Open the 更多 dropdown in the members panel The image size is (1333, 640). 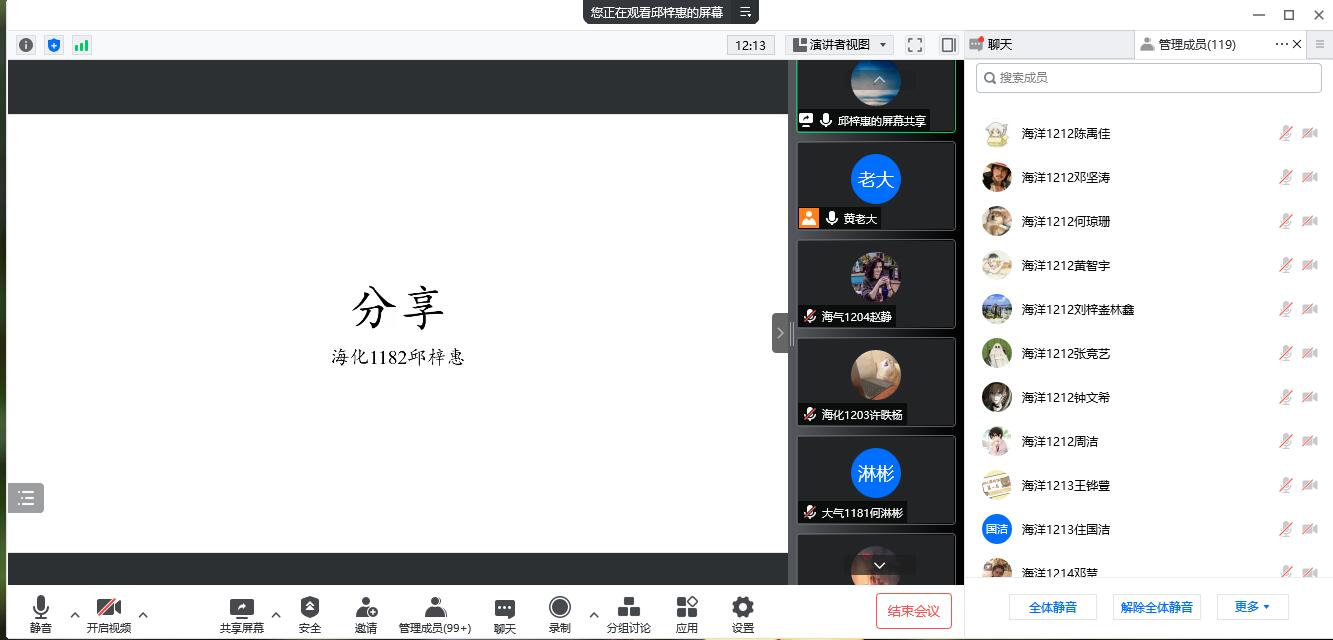tap(1252, 607)
